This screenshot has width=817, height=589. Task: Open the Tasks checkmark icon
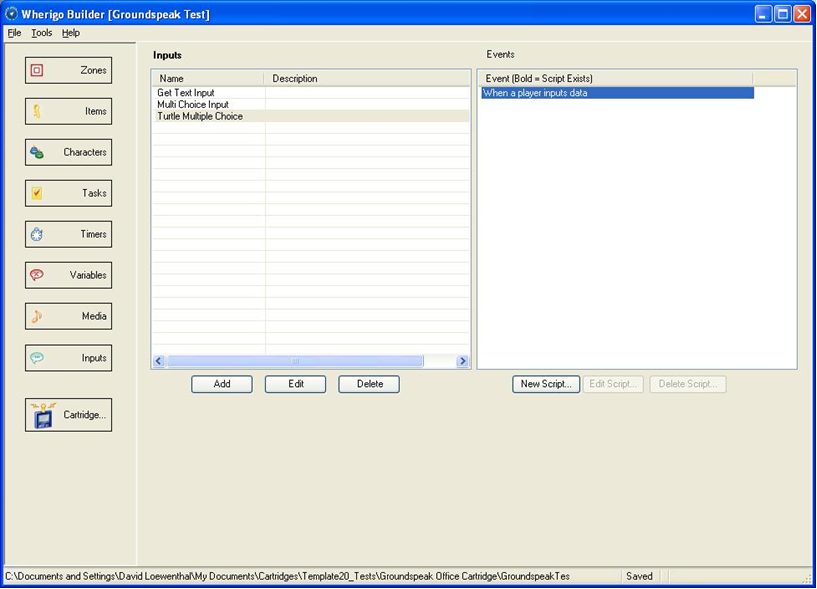36,193
